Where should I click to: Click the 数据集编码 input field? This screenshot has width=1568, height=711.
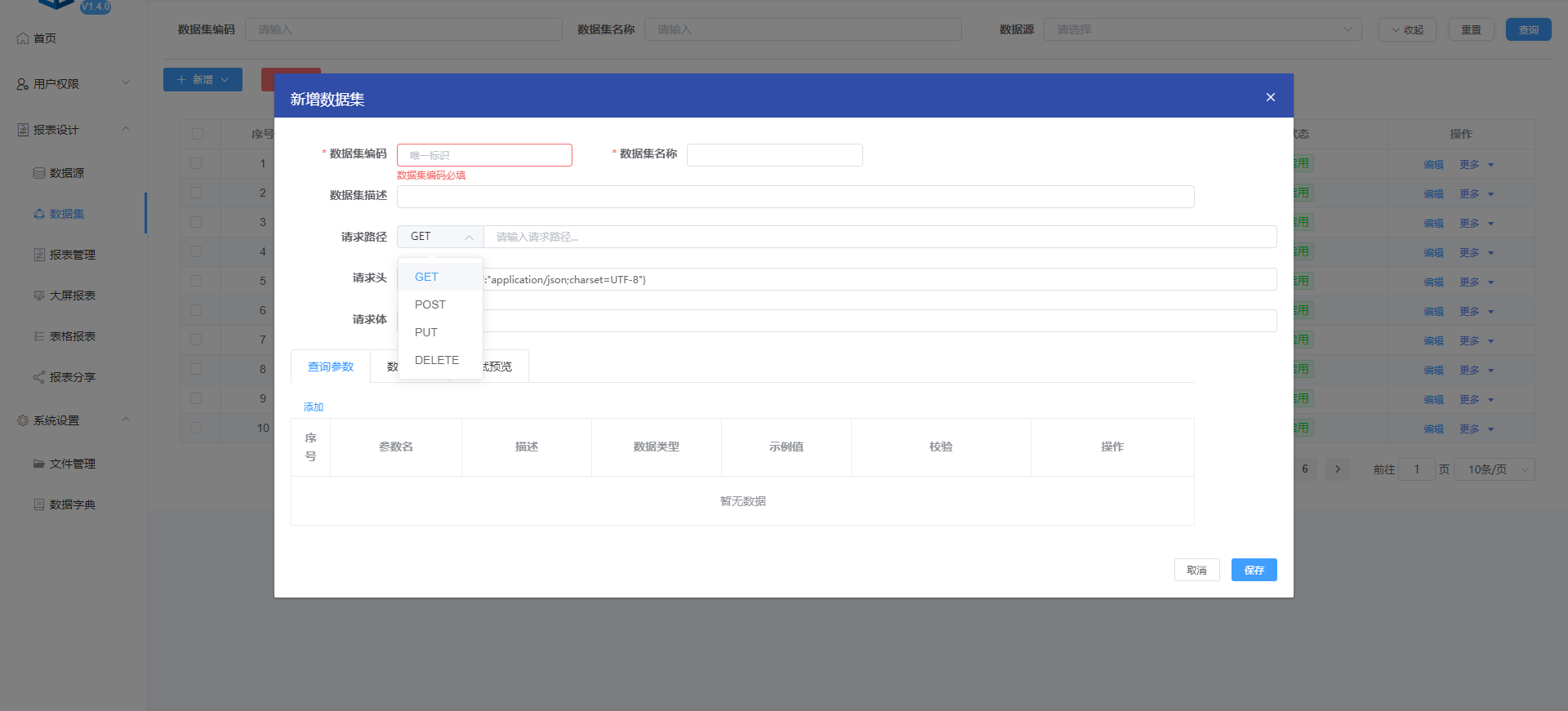[x=484, y=155]
